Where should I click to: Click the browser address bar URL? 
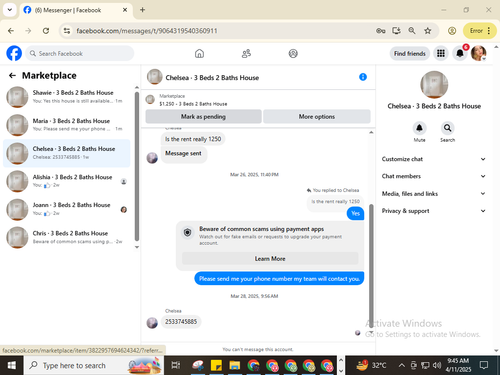tap(147, 31)
